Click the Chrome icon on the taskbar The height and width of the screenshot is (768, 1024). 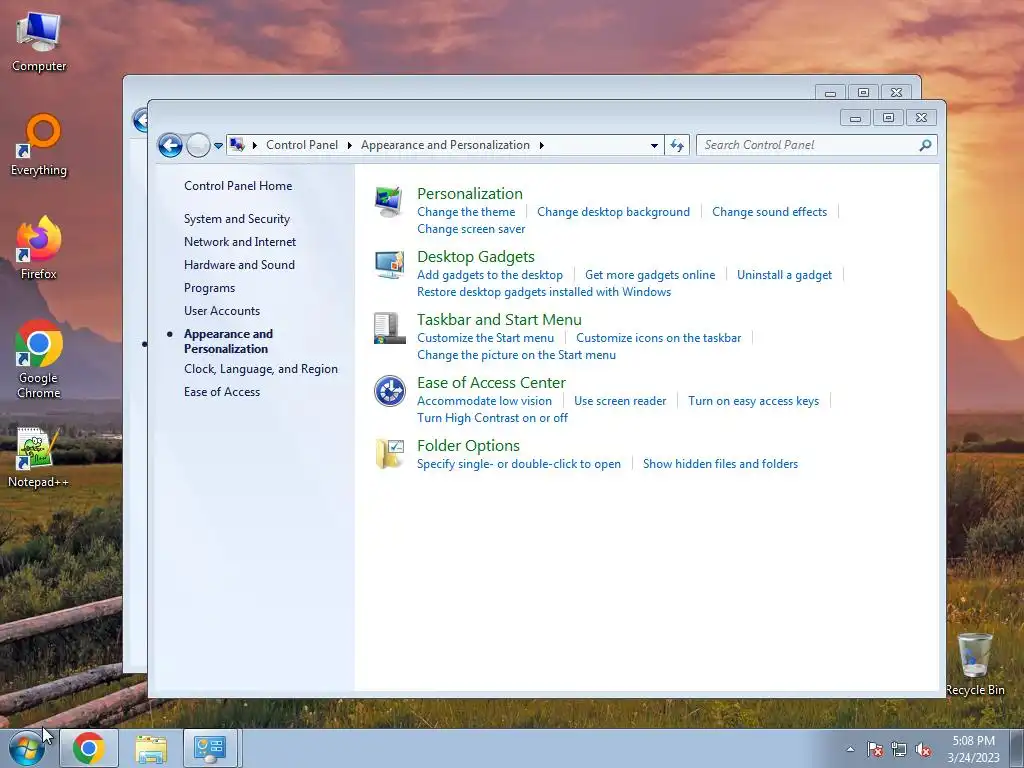(89, 748)
